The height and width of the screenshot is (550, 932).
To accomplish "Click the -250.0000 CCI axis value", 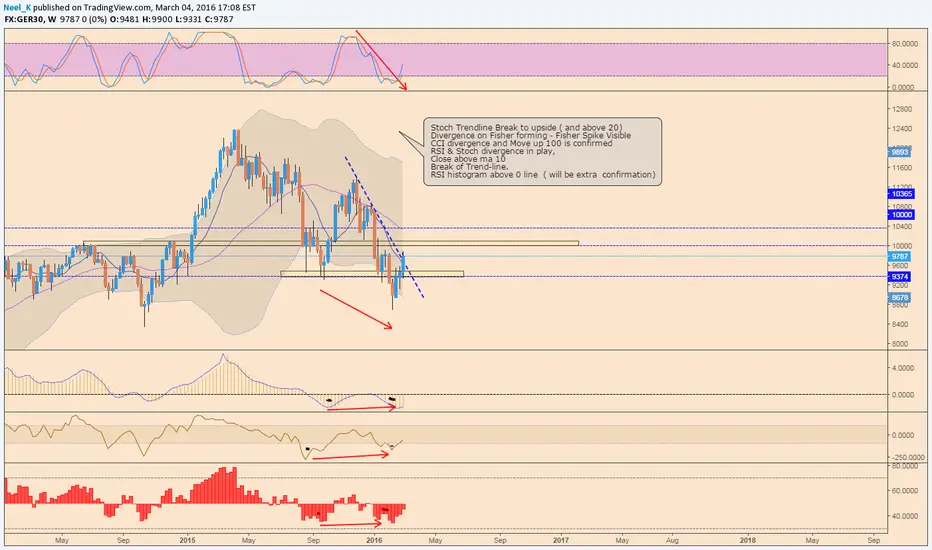I will click(908, 457).
